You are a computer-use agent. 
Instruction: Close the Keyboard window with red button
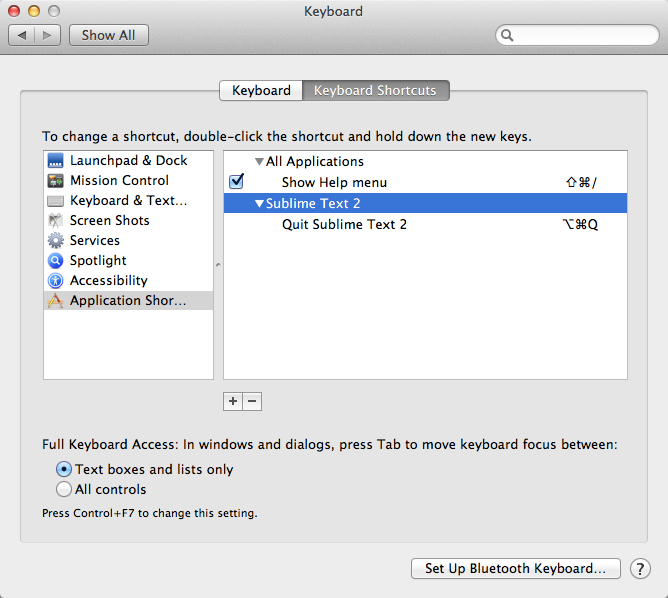click(14, 11)
